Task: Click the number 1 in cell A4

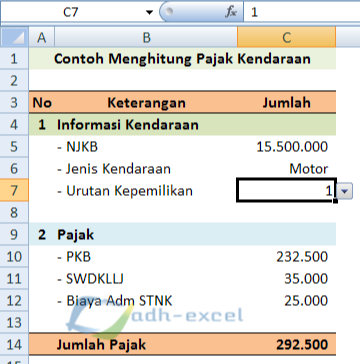Action: [42, 125]
